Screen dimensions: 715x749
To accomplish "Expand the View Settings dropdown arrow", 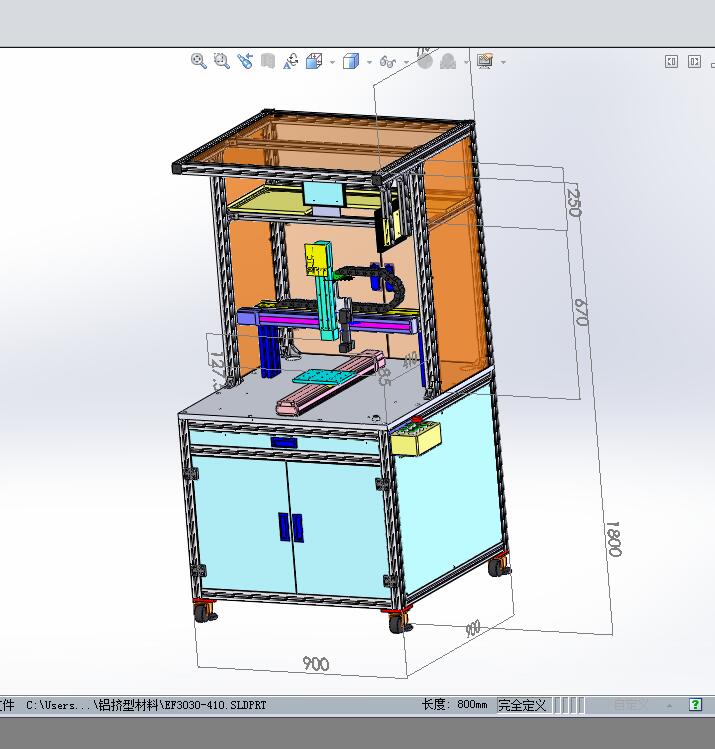I will [503, 62].
